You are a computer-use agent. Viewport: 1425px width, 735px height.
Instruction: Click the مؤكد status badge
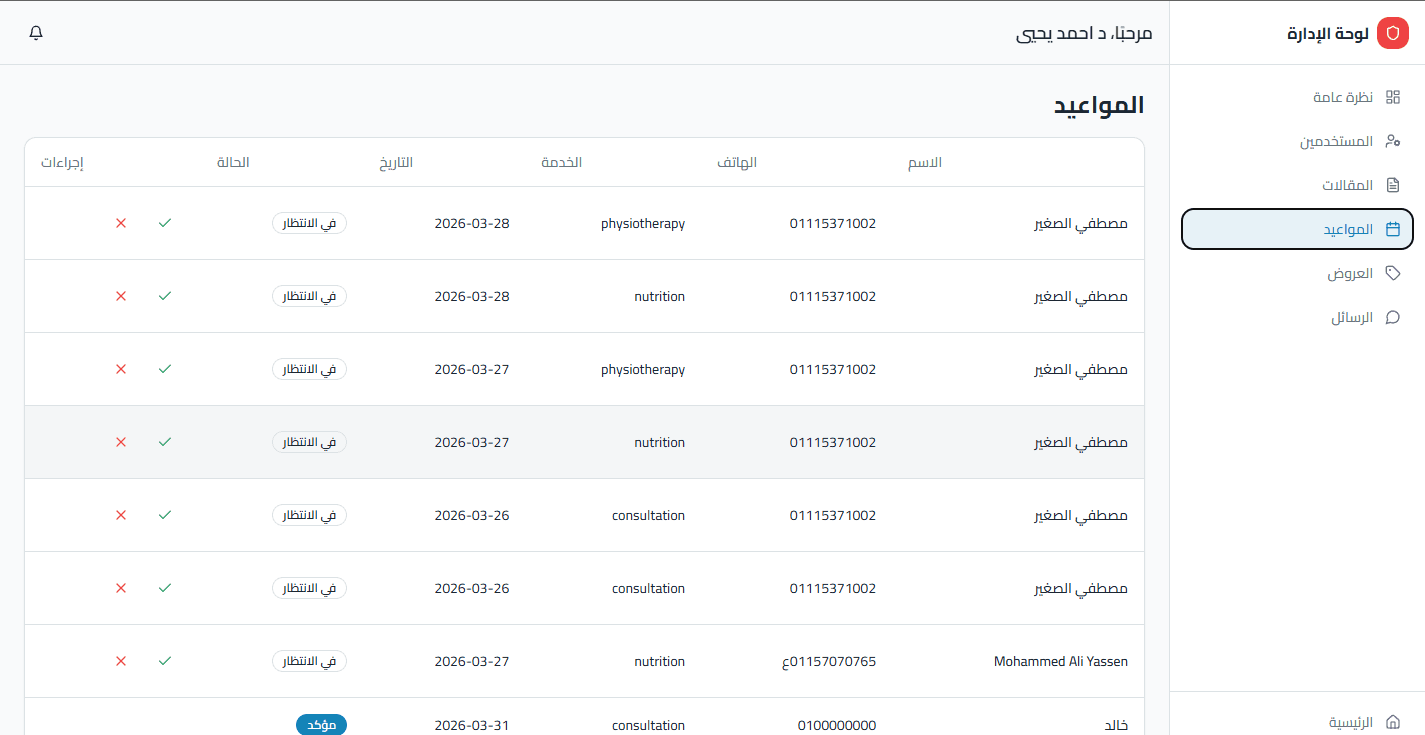[321, 725]
